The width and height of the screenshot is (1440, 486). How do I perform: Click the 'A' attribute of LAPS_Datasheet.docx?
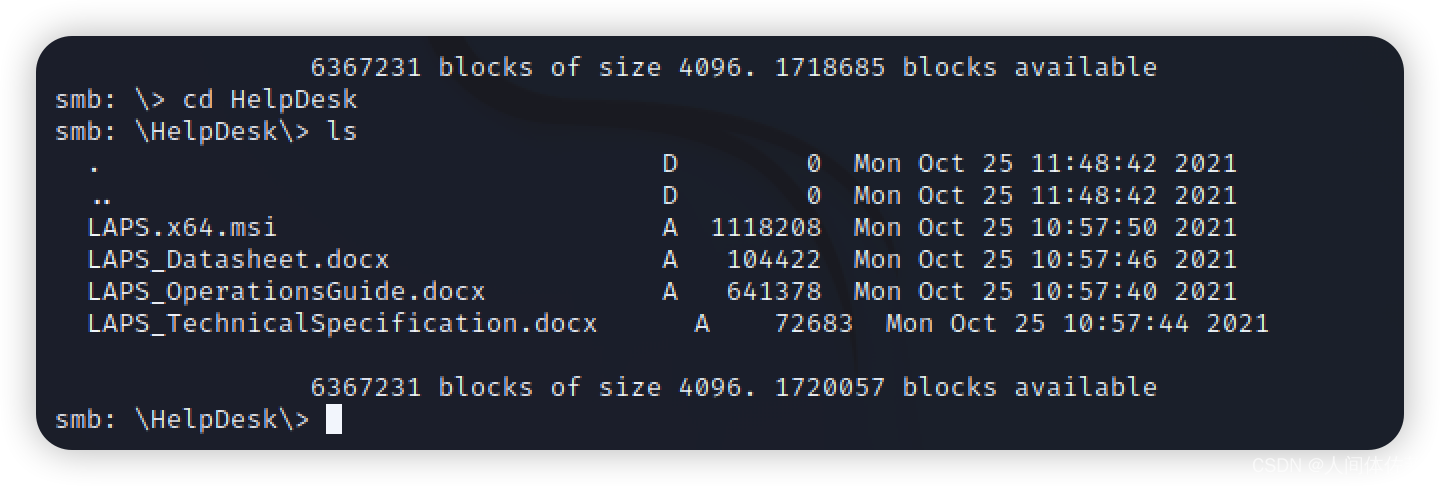pyautogui.click(x=670, y=259)
